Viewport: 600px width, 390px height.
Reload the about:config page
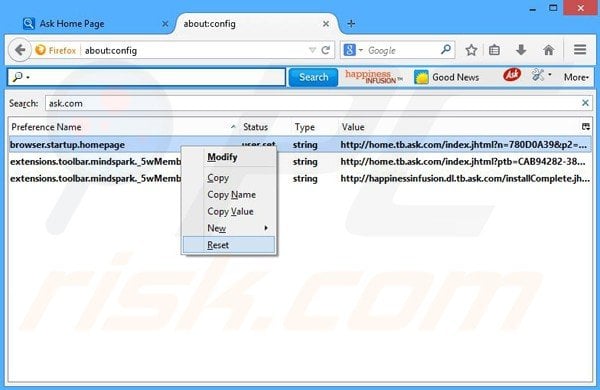pos(326,50)
